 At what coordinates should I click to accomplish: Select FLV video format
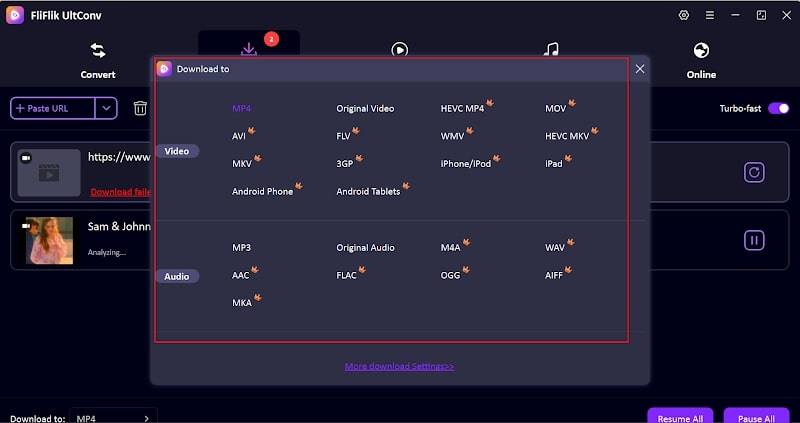343,136
